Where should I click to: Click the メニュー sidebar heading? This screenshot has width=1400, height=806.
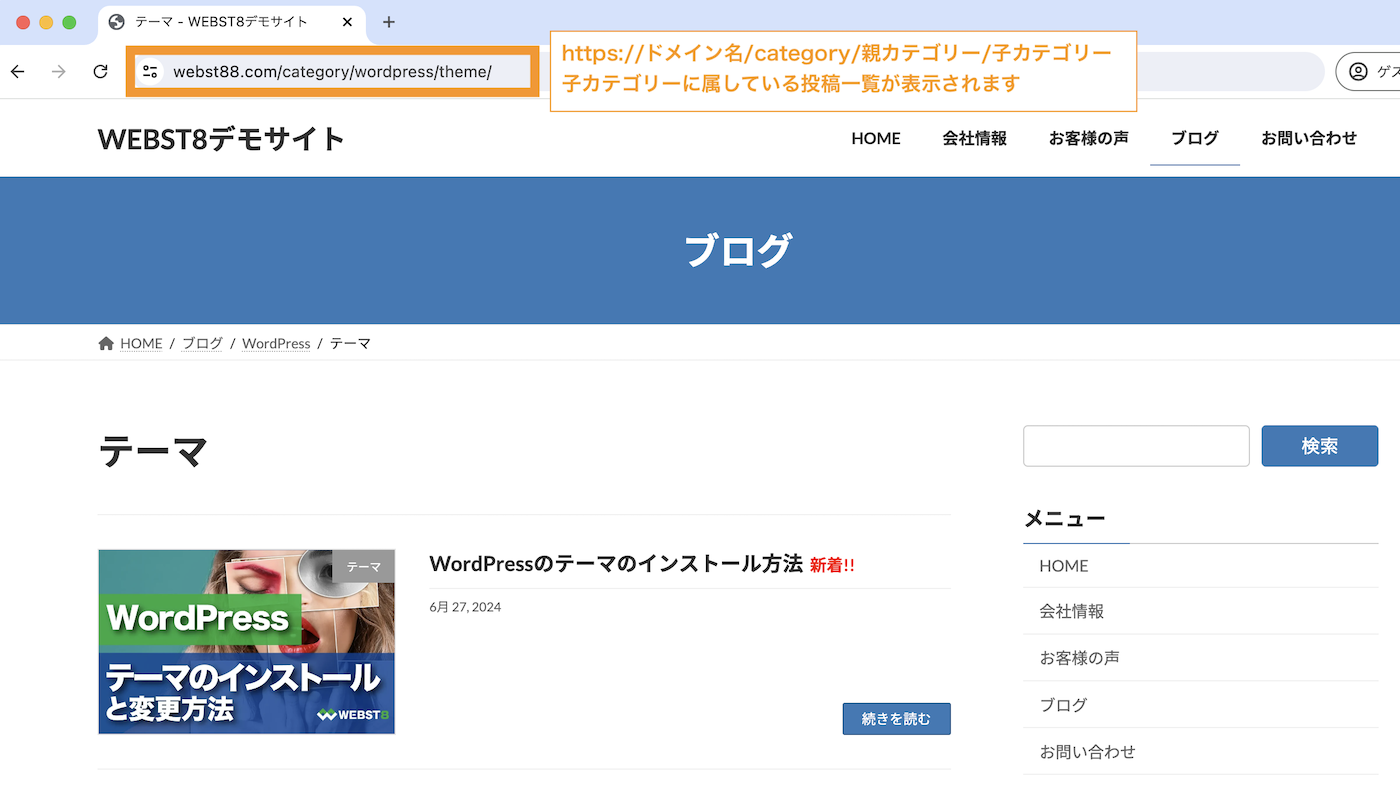[1065, 519]
